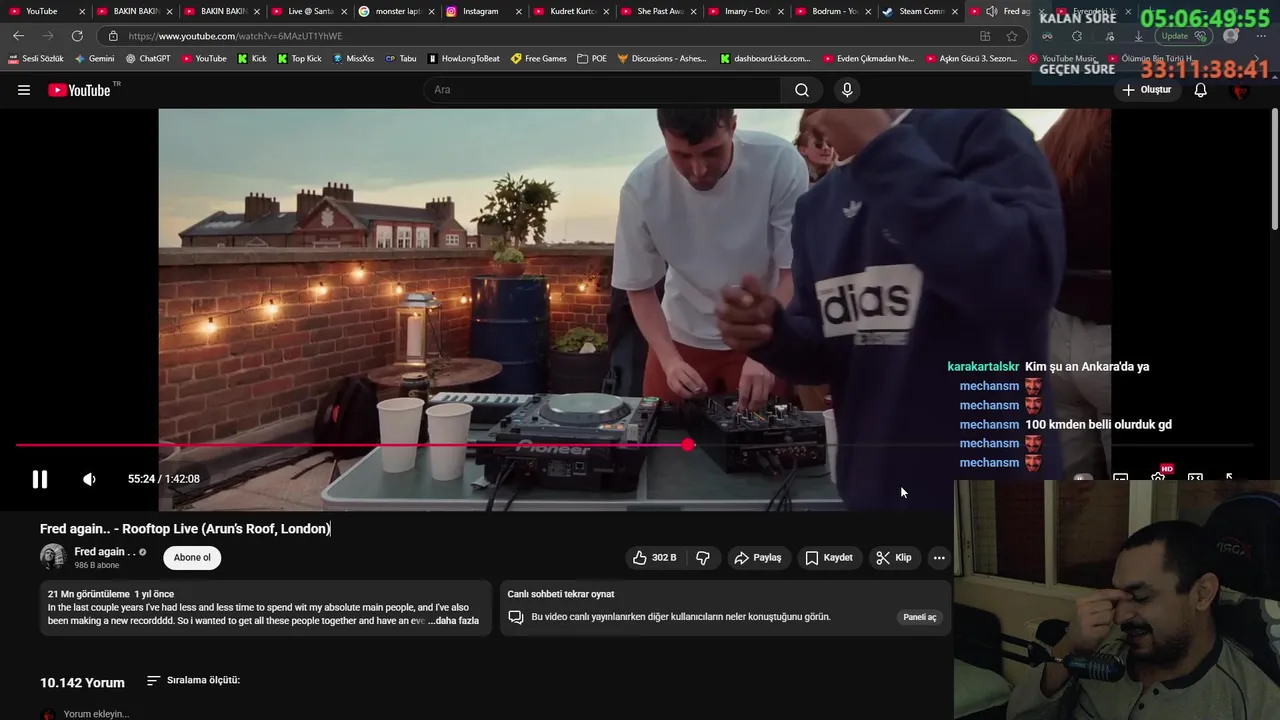The height and width of the screenshot is (720, 1280).
Task: Open the Sıralama ölçütü sort dropdown
Action: (x=193, y=680)
